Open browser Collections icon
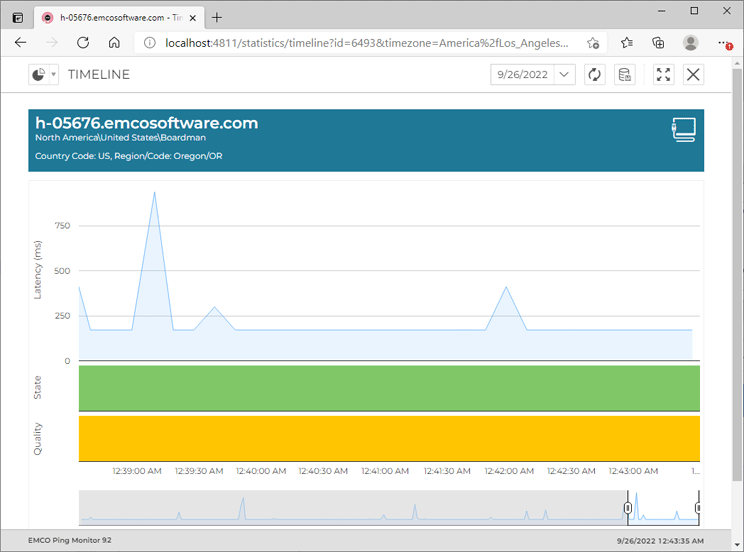The width and height of the screenshot is (744, 552). pos(658,43)
